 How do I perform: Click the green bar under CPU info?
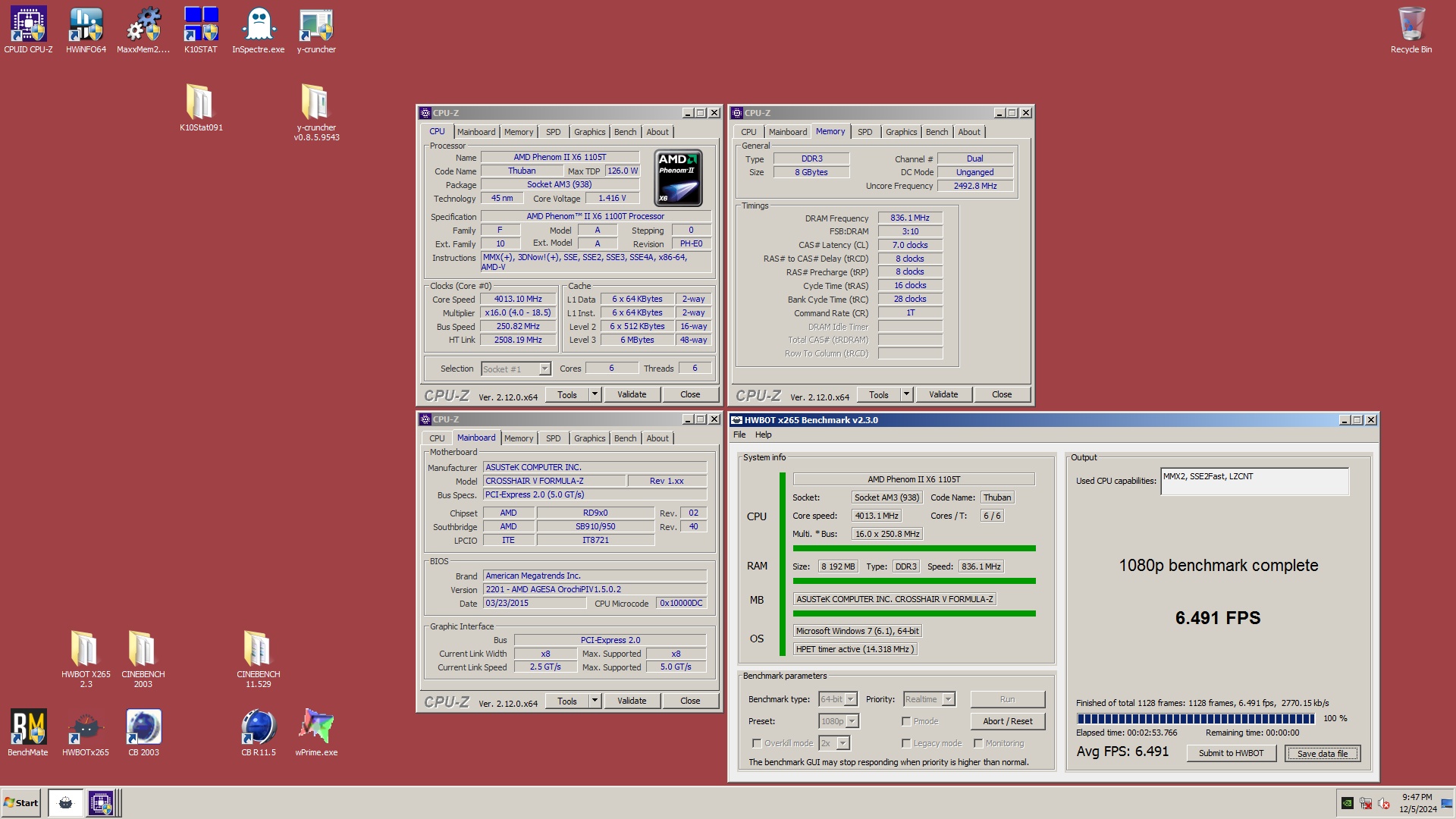point(915,548)
